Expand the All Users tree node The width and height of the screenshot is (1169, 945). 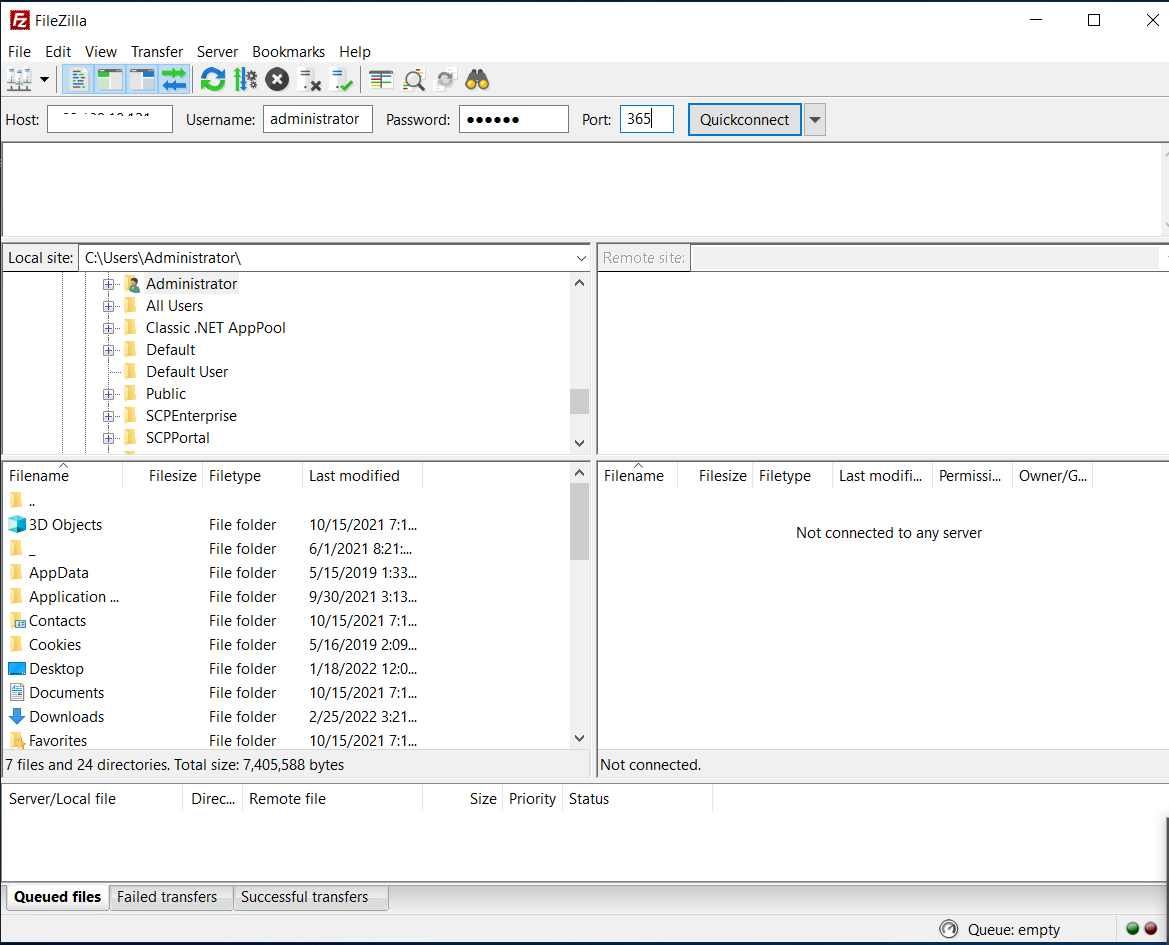point(108,306)
